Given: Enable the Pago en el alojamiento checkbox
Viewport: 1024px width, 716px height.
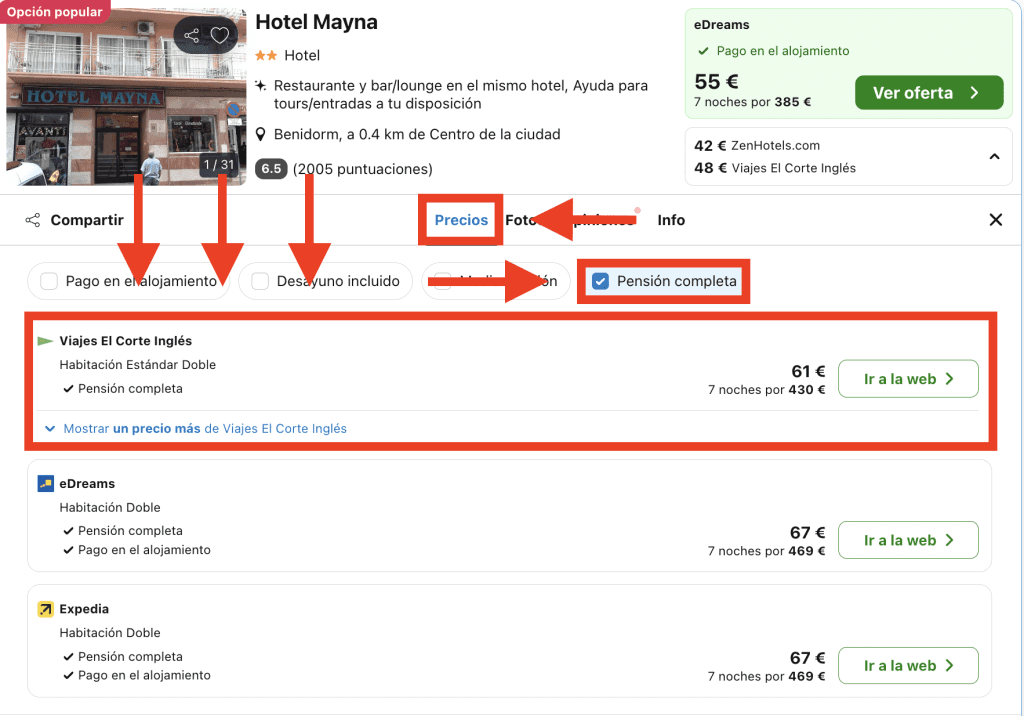Looking at the screenshot, I should pos(49,282).
